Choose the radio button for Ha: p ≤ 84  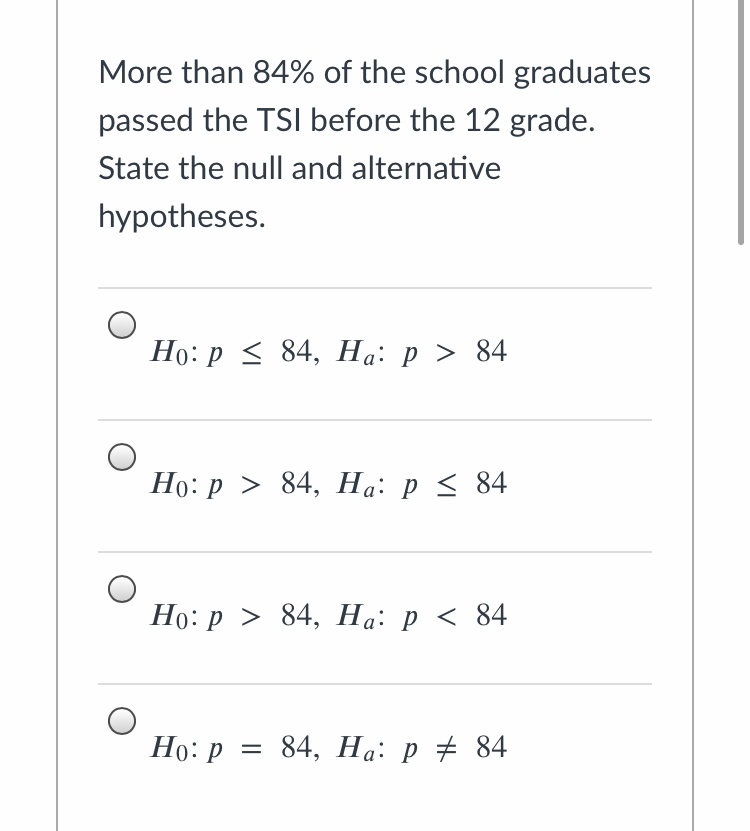[122, 457]
